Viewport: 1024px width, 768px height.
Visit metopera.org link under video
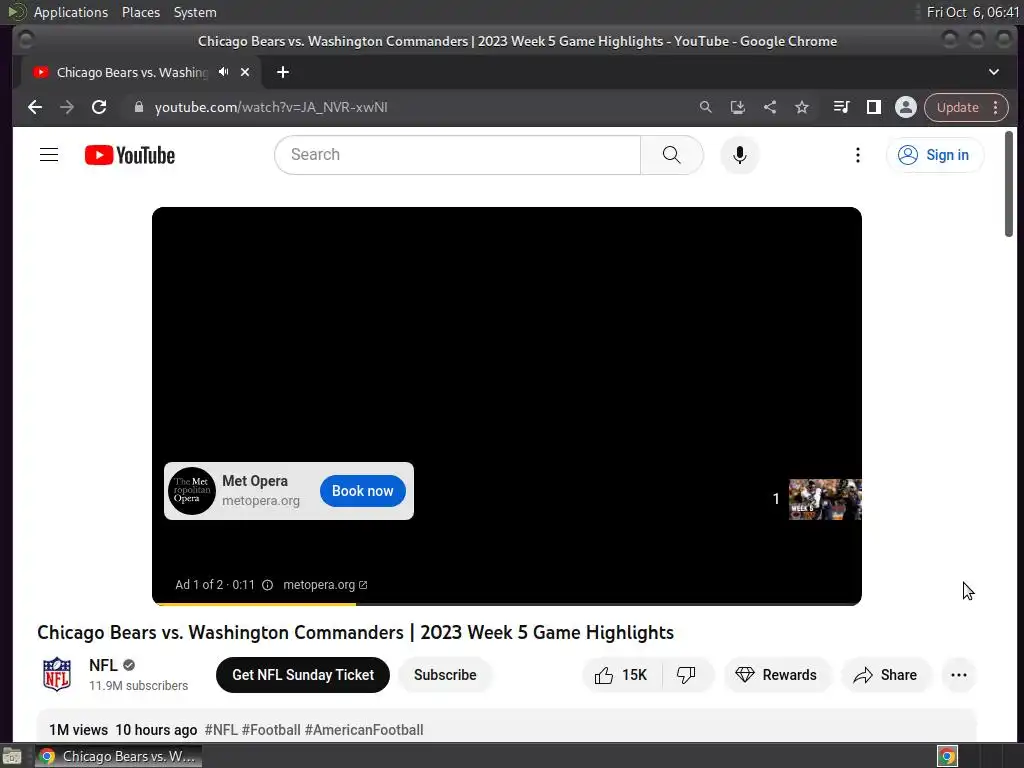(325, 584)
